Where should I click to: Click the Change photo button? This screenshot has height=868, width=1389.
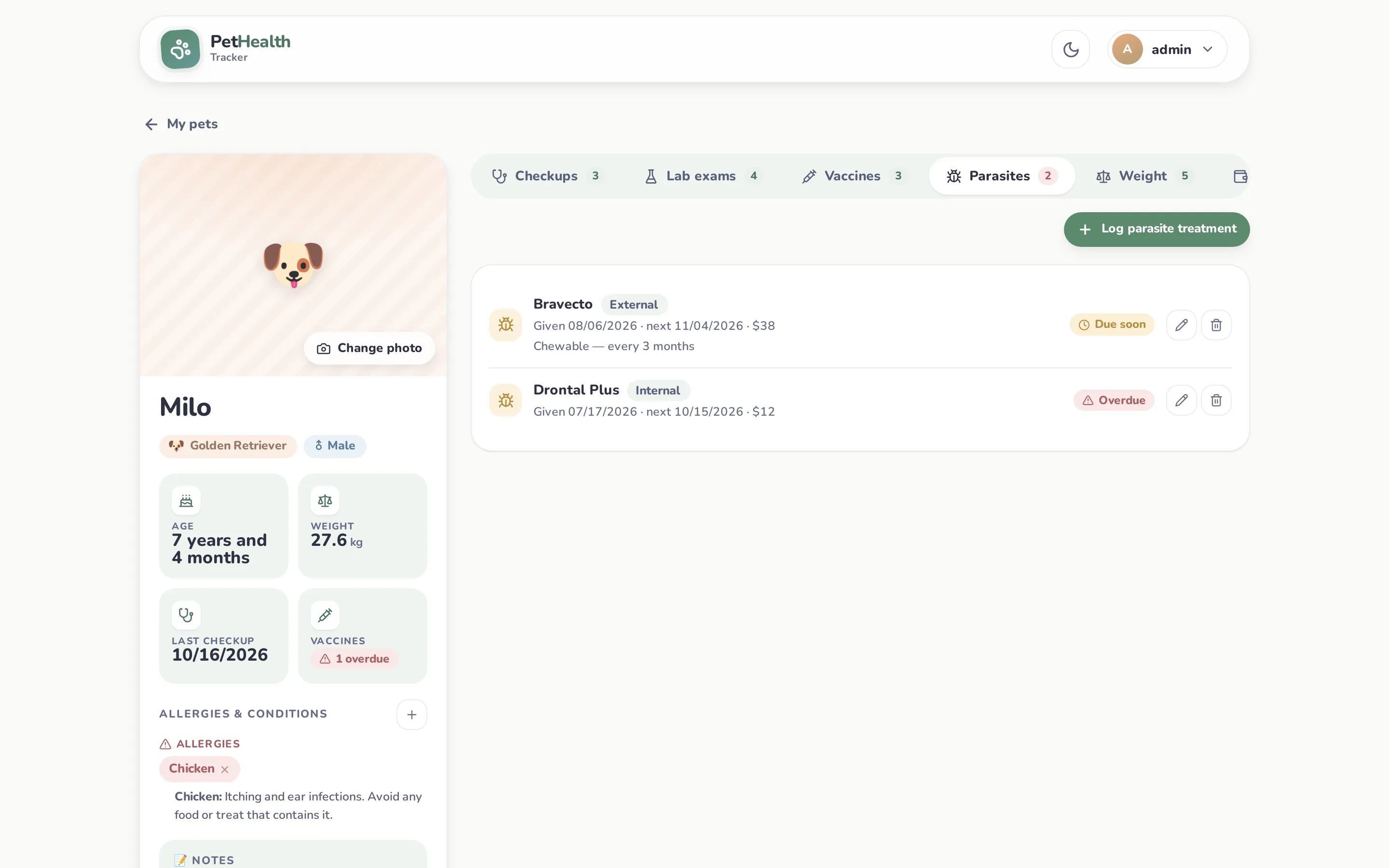pyautogui.click(x=369, y=349)
